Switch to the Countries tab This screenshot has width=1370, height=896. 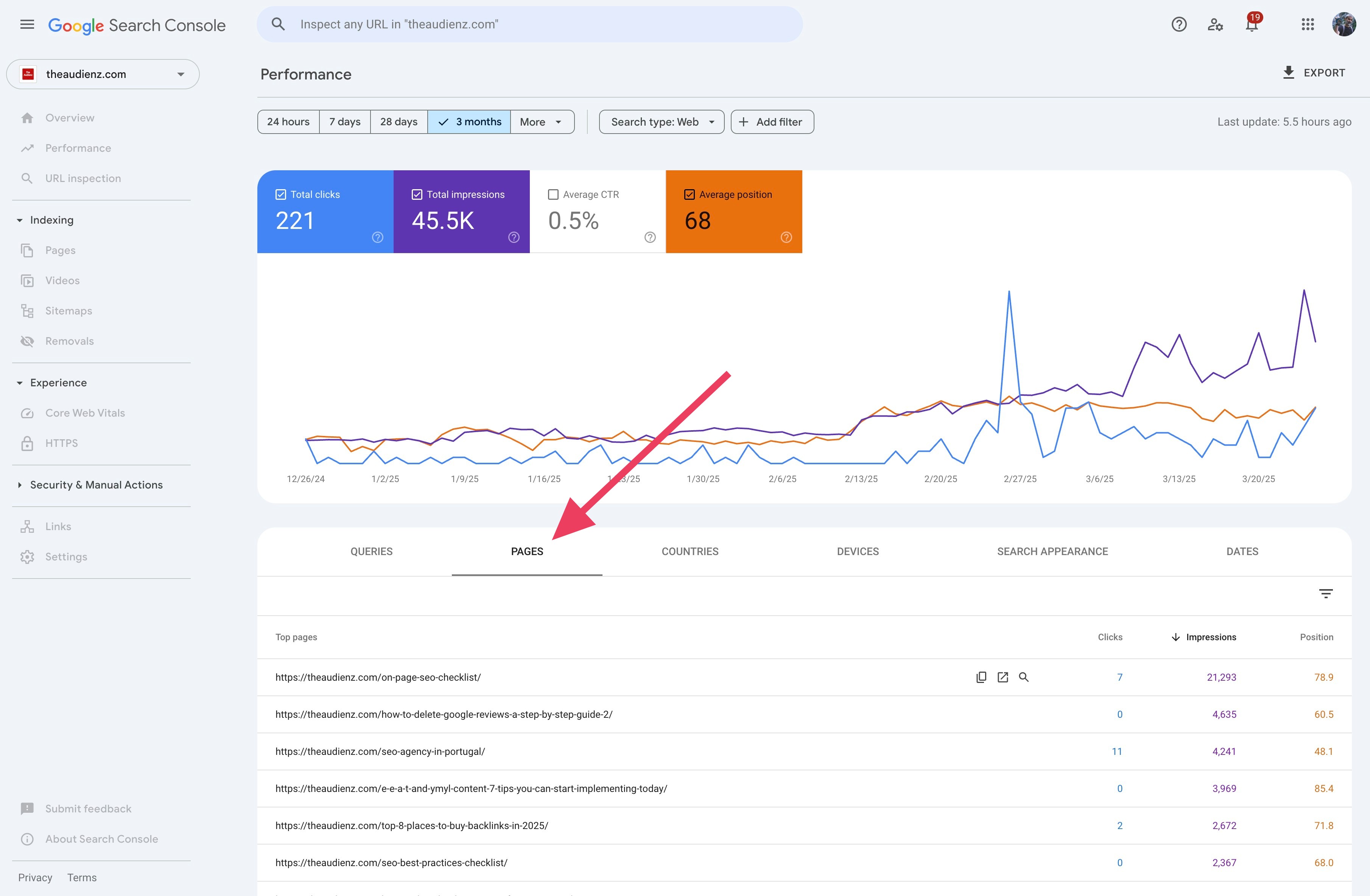690,551
